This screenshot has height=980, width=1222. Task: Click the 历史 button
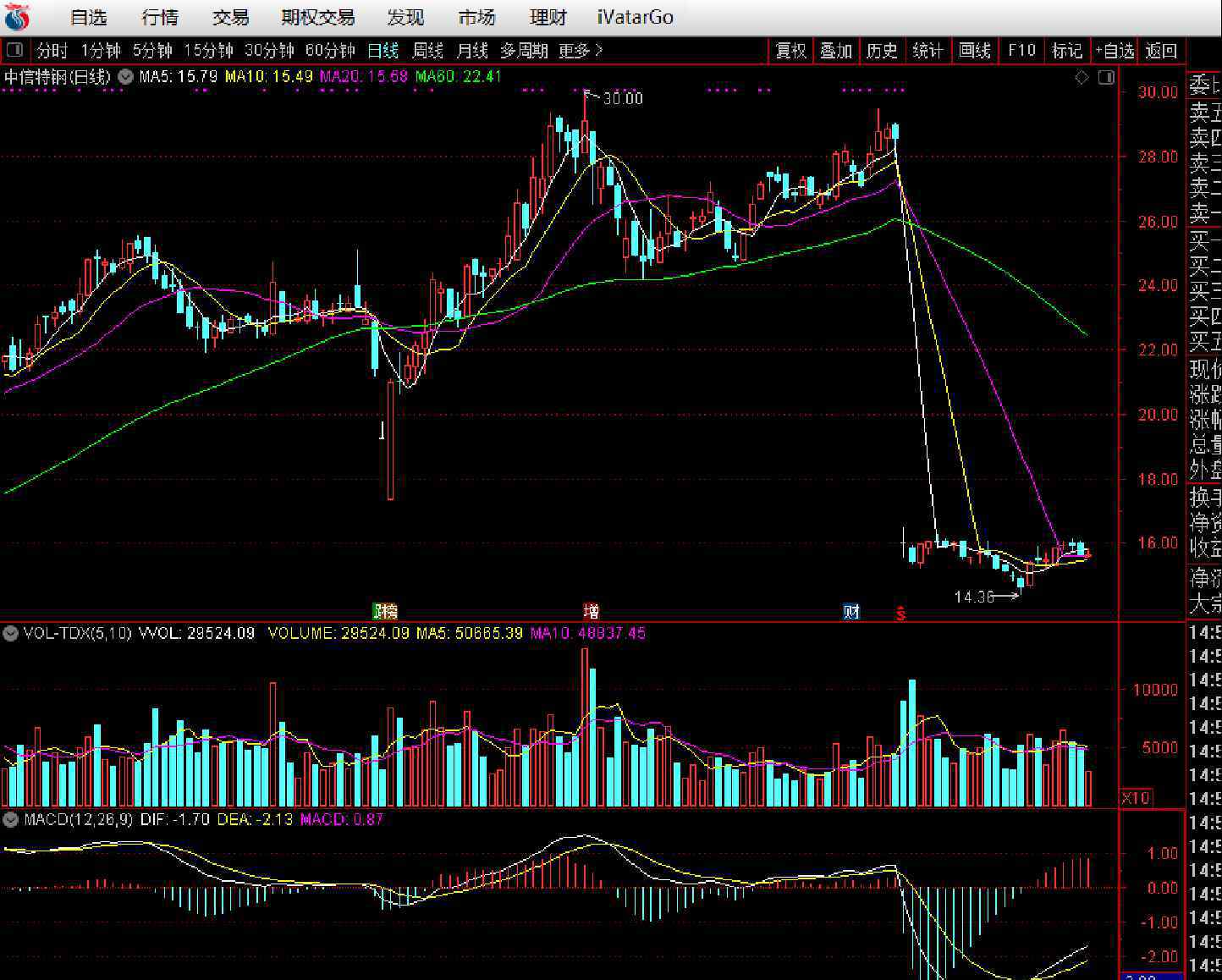882,51
